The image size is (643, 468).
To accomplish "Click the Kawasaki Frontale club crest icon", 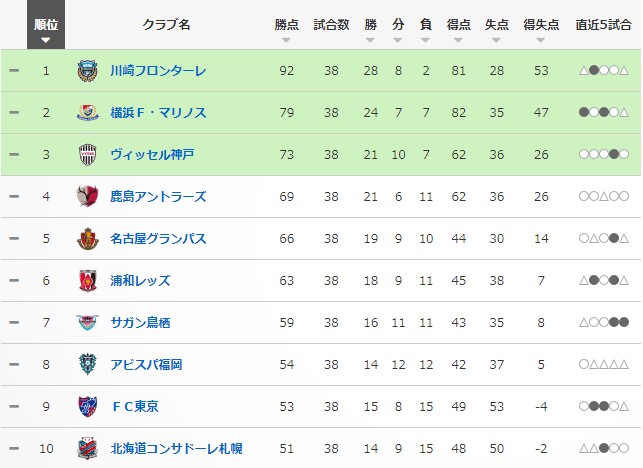I will 88,71.
